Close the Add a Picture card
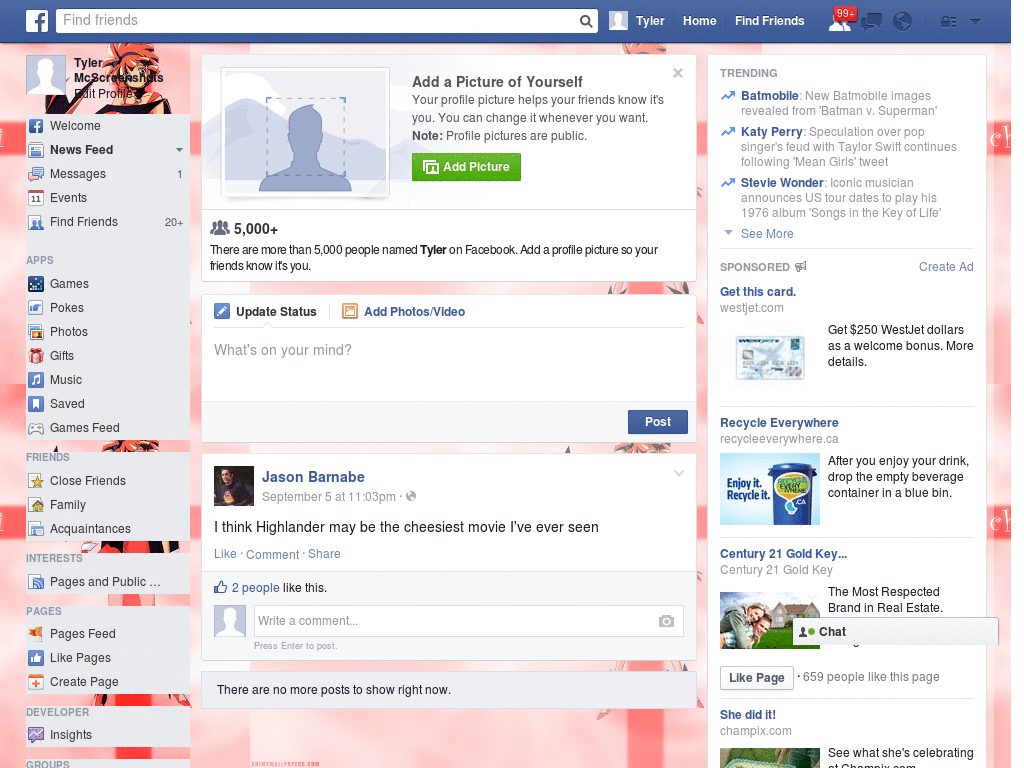 678,73
